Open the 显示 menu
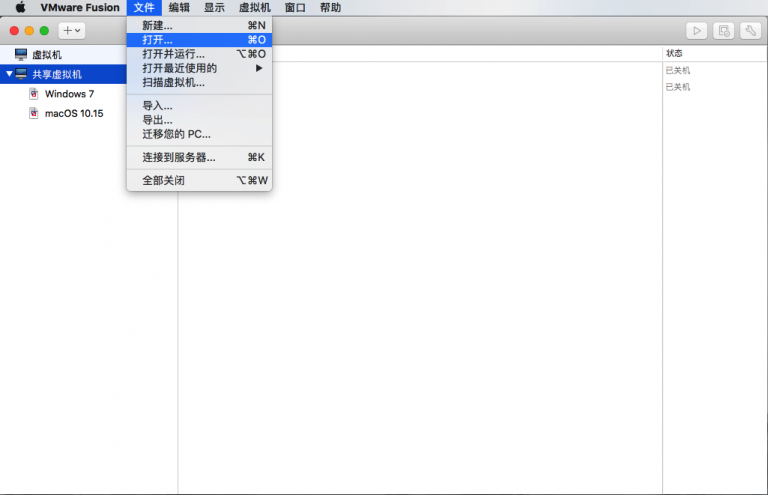 (214, 7)
